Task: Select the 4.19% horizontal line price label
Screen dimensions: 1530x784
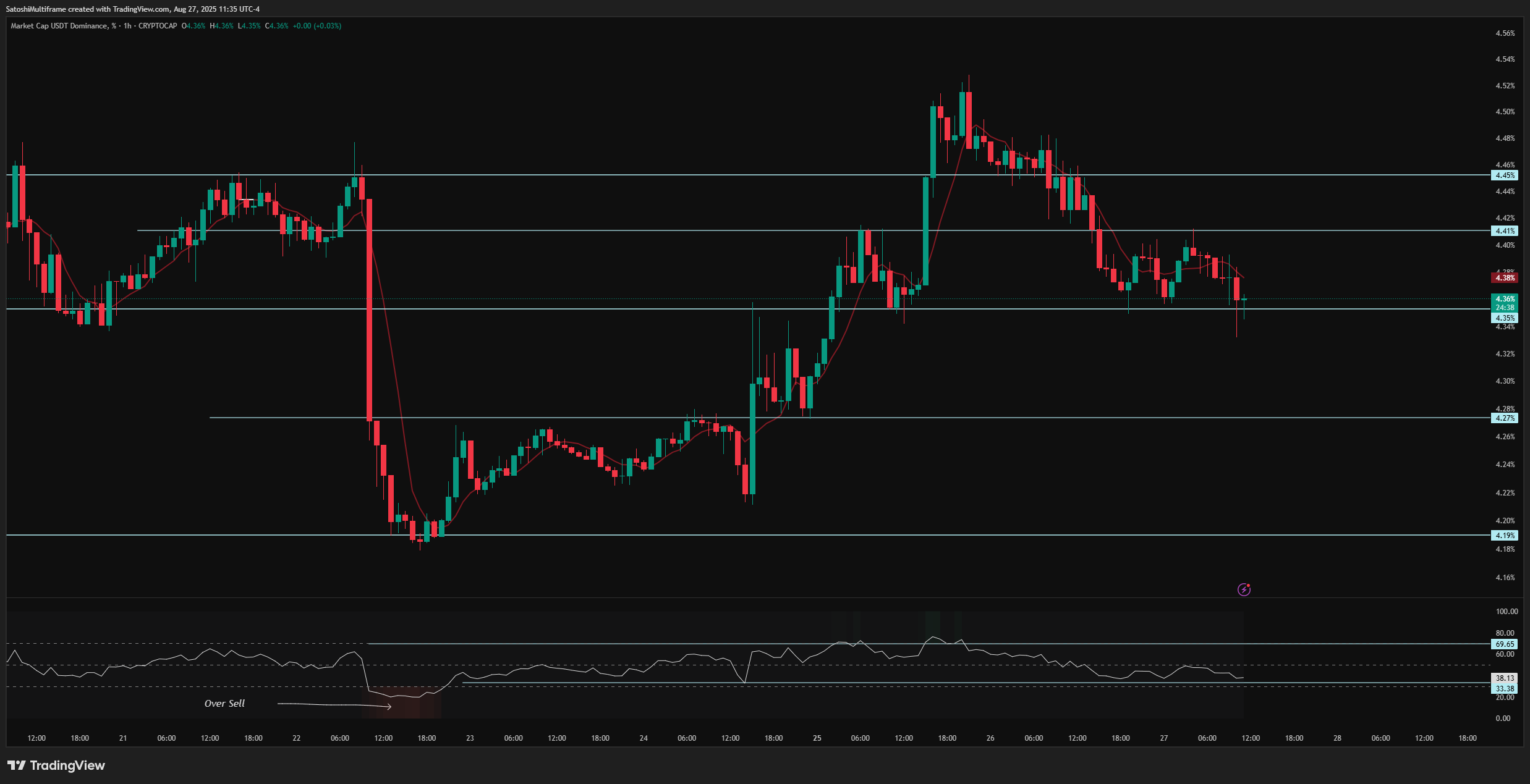Action: point(1505,536)
